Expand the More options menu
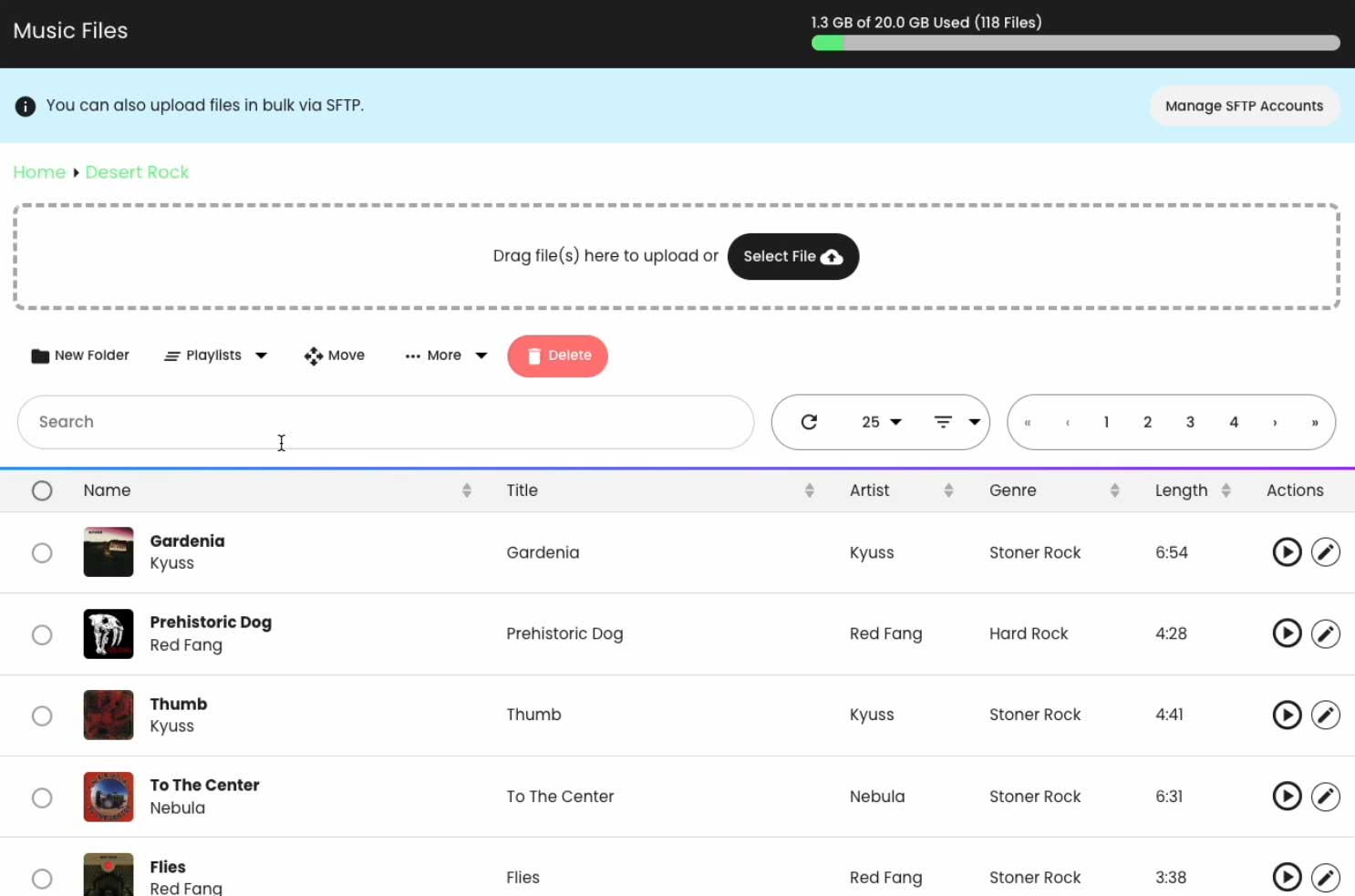1355x896 pixels. 445,355
